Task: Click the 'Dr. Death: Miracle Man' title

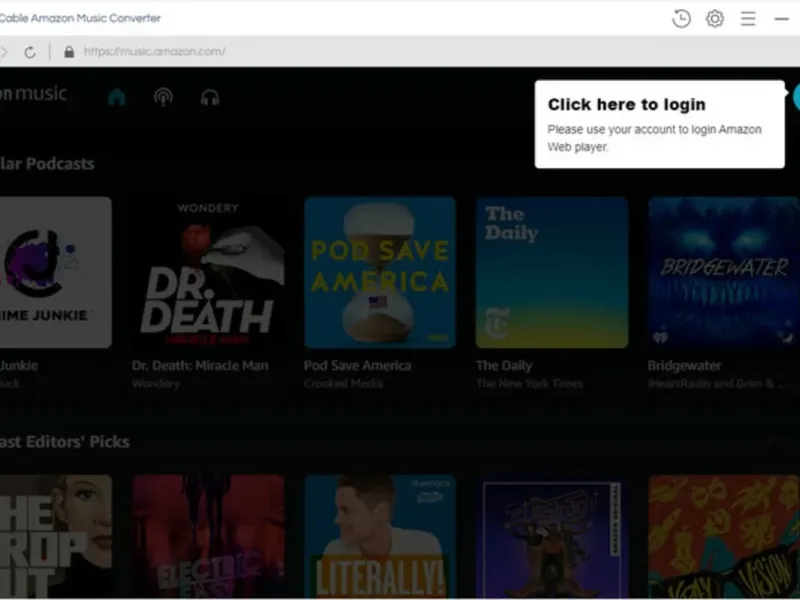Action: 200,365
